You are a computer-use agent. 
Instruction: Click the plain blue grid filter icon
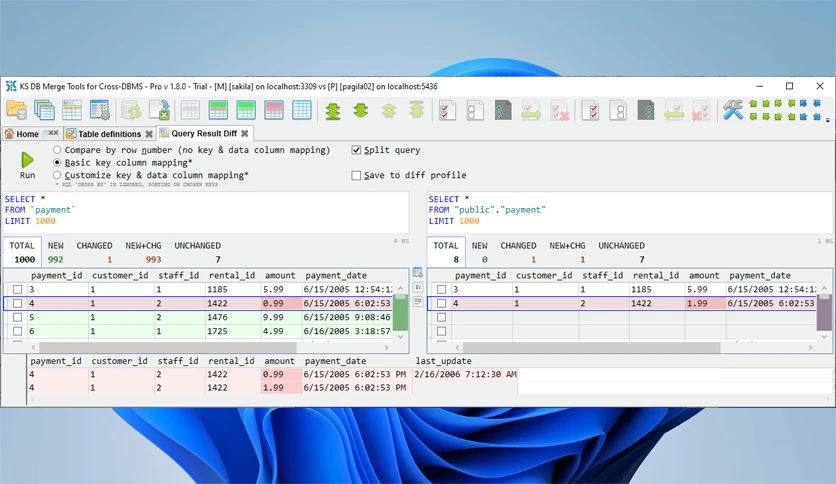[x=301, y=110]
